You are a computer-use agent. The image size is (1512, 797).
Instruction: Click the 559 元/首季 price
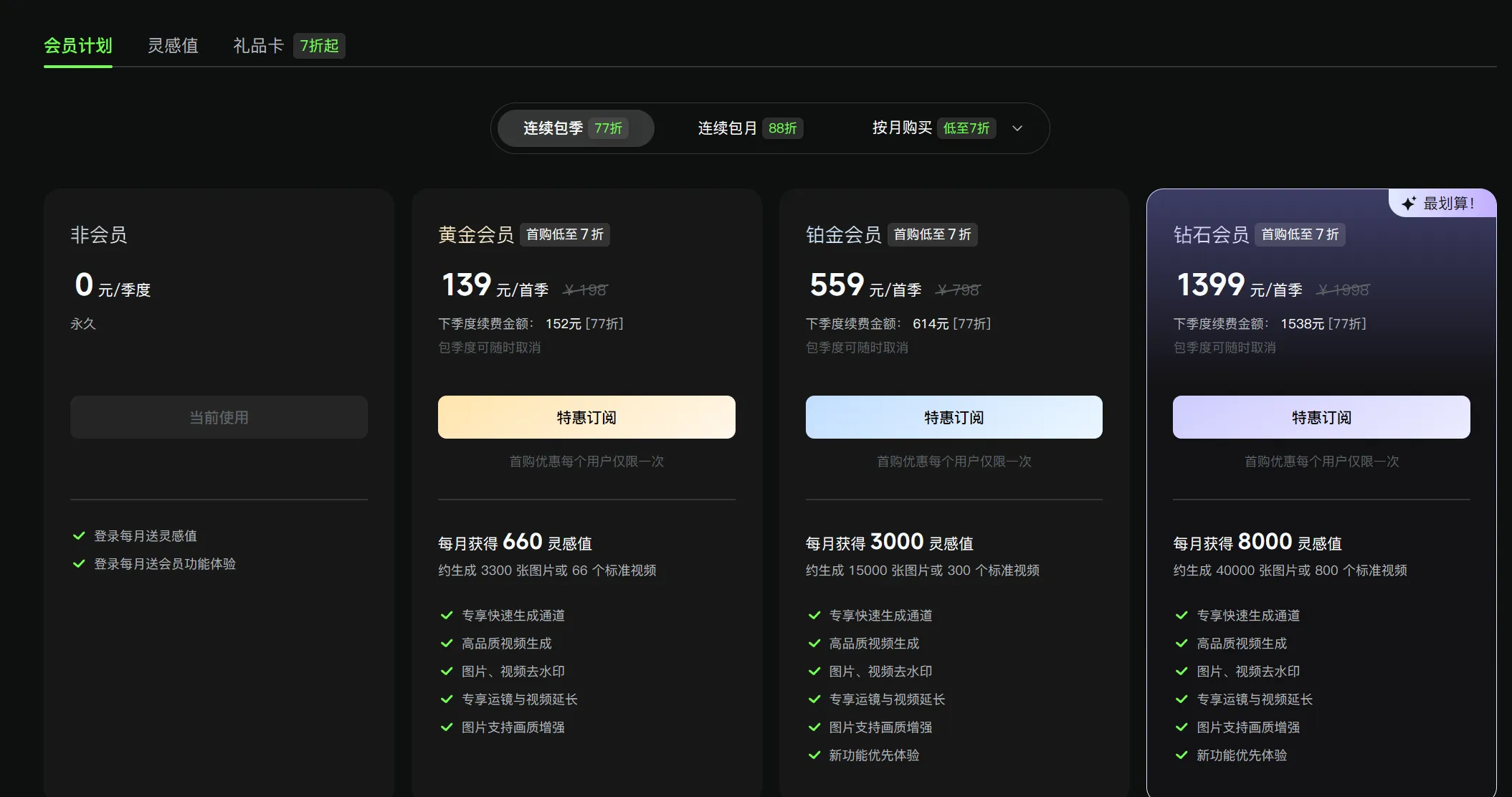tap(865, 285)
